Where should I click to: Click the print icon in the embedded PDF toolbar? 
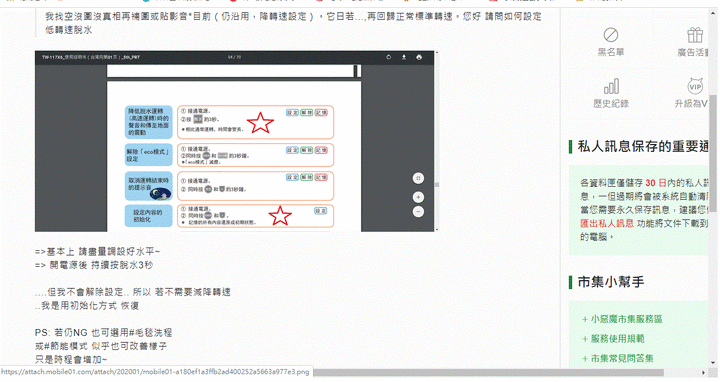[419, 57]
